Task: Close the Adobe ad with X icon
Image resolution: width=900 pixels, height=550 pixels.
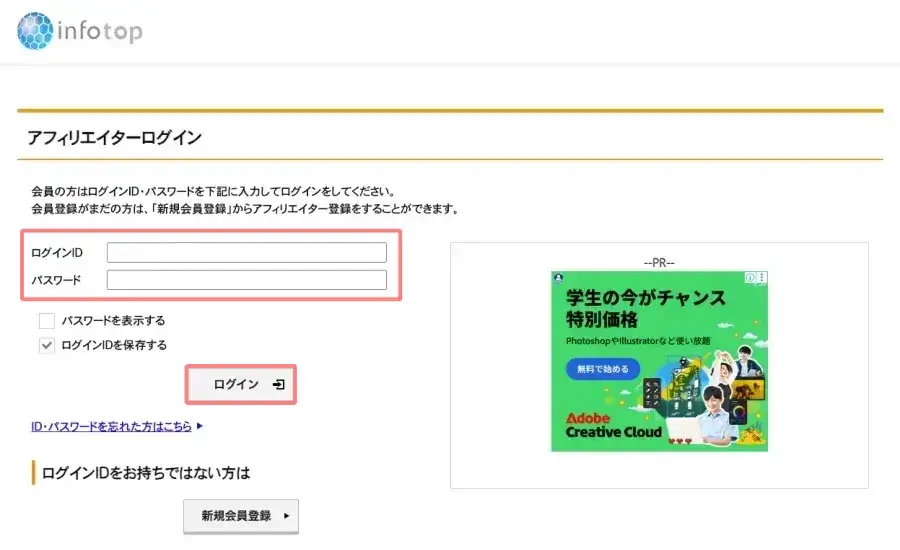Action: click(762, 277)
